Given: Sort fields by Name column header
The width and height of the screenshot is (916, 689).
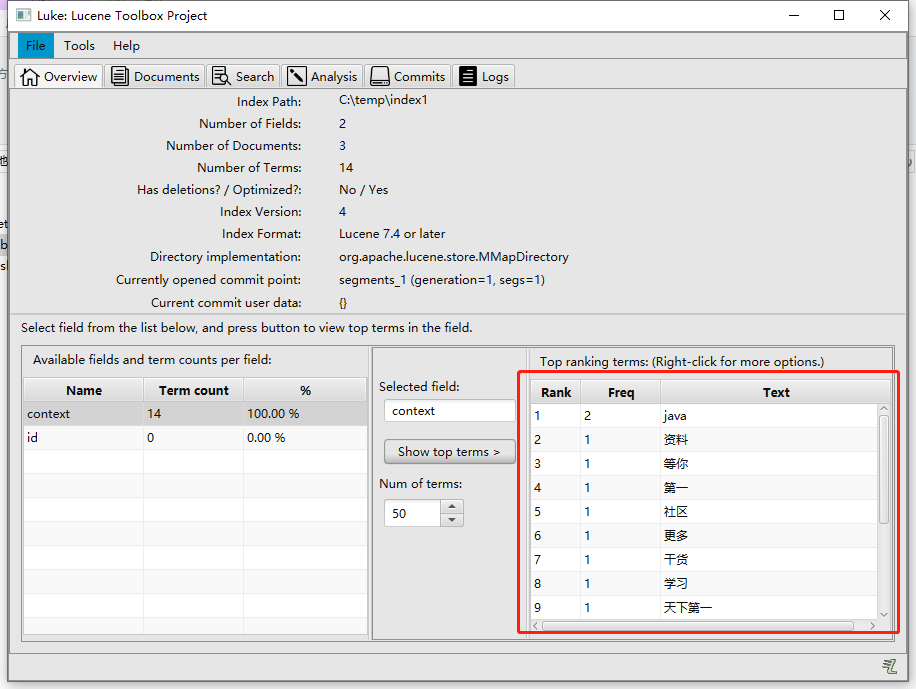Looking at the screenshot, I should [84, 390].
